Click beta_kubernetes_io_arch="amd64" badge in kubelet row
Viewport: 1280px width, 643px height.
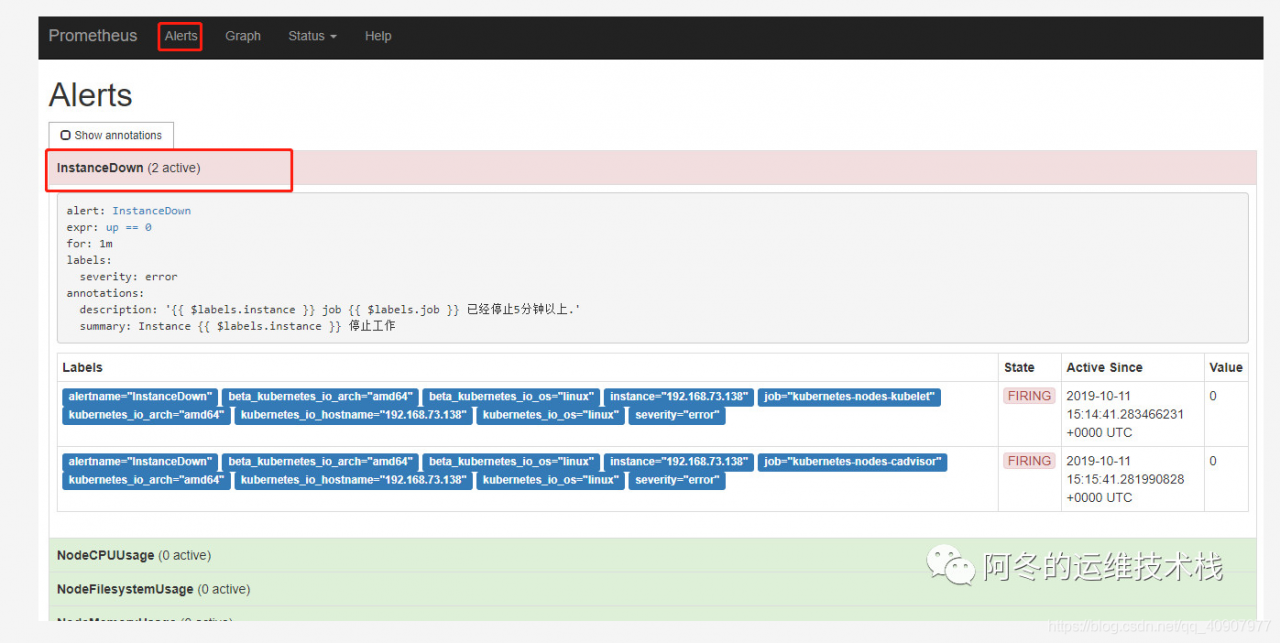(x=320, y=397)
